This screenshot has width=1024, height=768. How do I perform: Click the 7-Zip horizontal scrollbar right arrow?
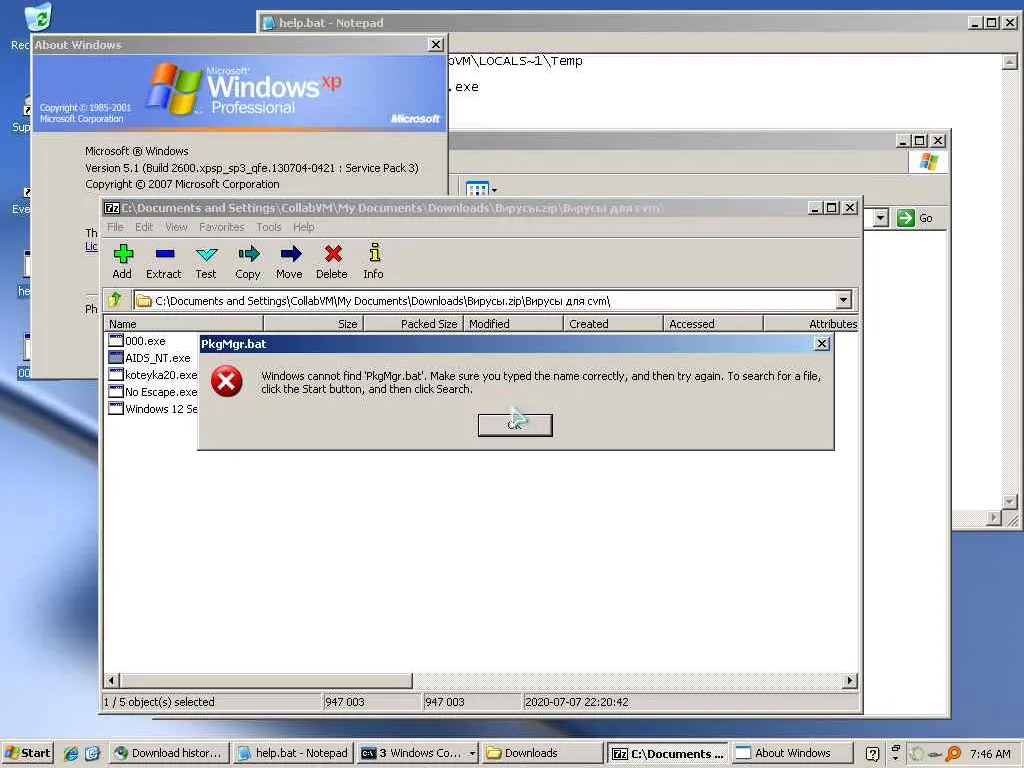click(x=850, y=680)
